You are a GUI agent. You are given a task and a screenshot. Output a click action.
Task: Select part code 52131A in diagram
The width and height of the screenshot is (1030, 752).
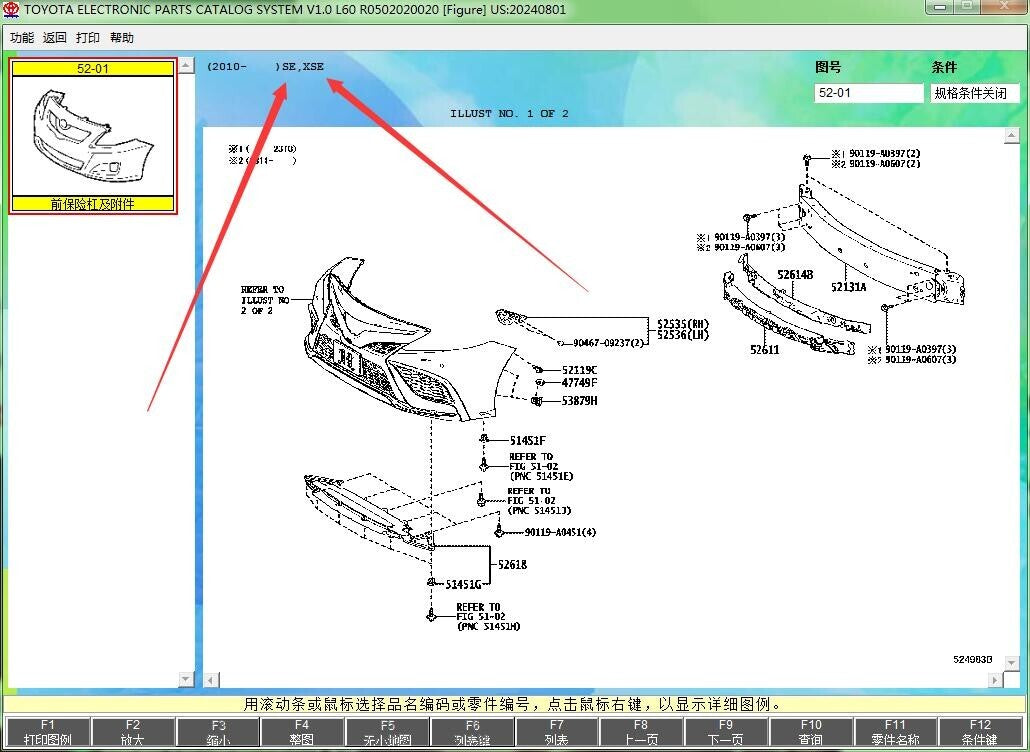tap(849, 286)
